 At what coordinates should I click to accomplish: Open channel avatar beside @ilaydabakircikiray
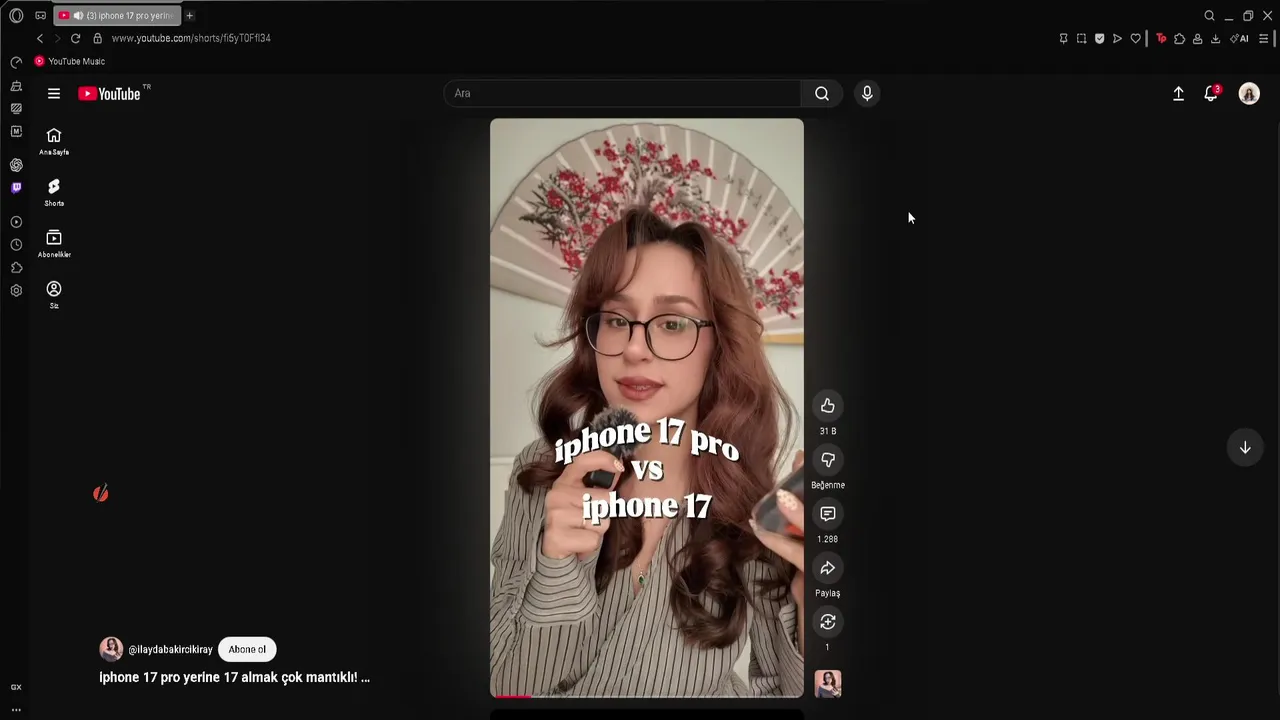click(x=111, y=649)
